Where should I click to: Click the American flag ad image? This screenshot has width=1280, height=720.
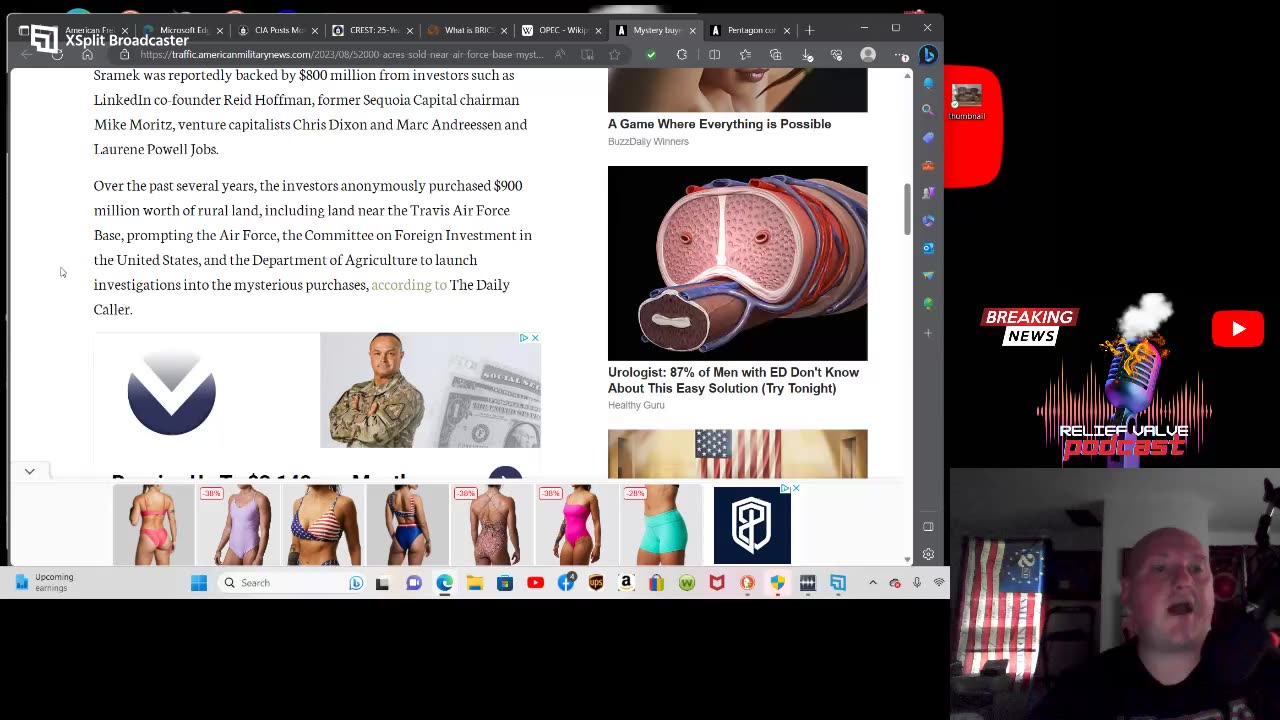[738, 454]
